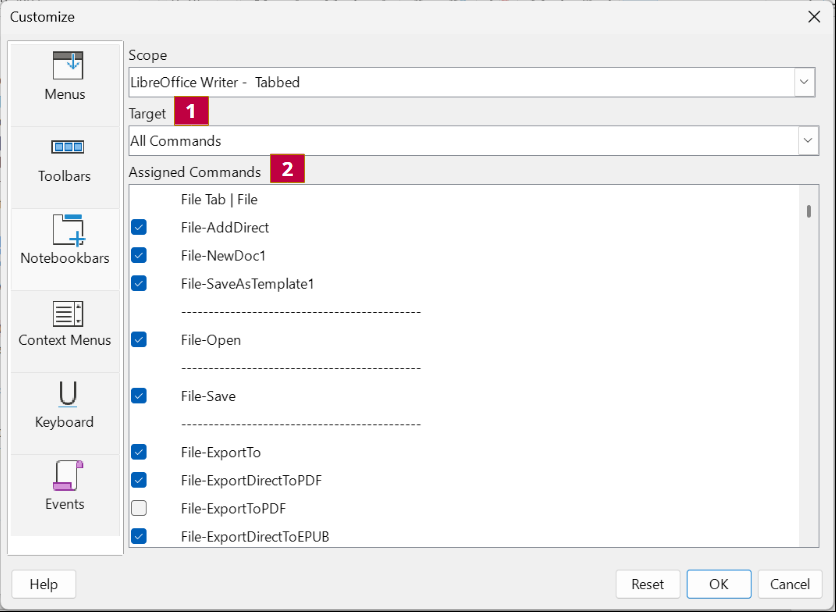Viewport: 836px width, 612px height.
Task: Click the Events tab label
Action: [65, 504]
